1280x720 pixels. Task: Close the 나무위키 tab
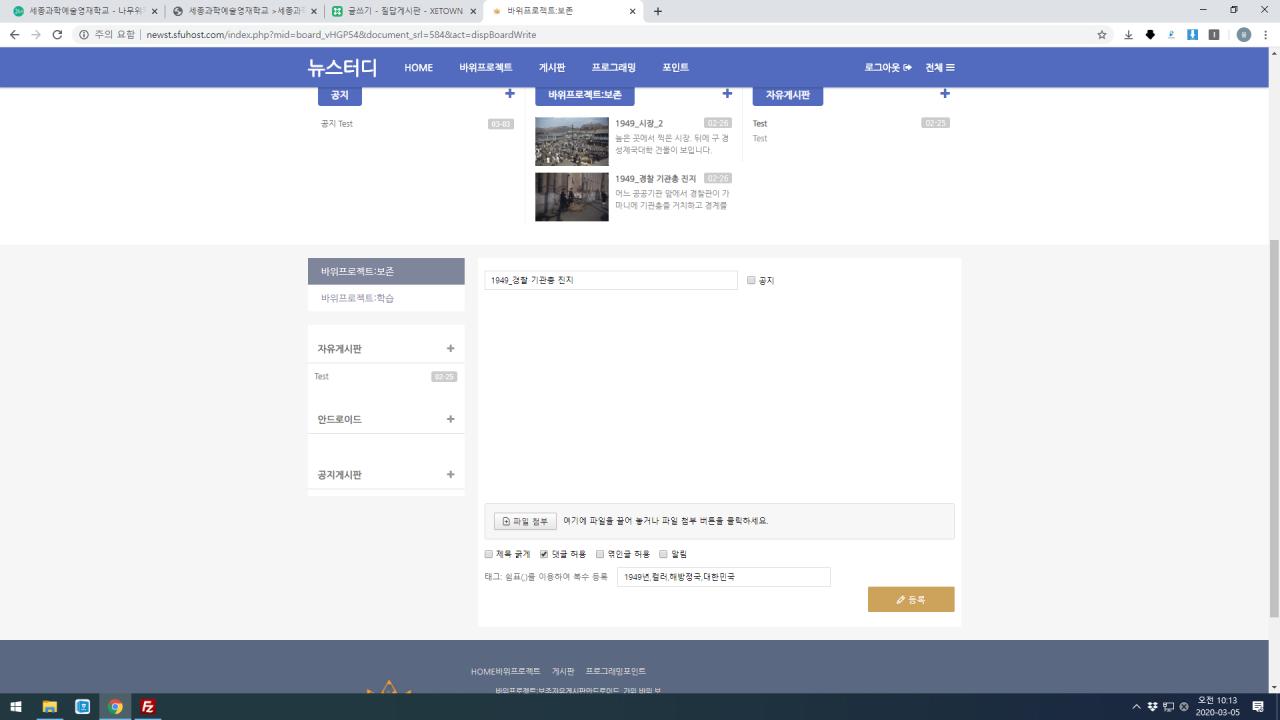pyautogui.click(x=154, y=11)
